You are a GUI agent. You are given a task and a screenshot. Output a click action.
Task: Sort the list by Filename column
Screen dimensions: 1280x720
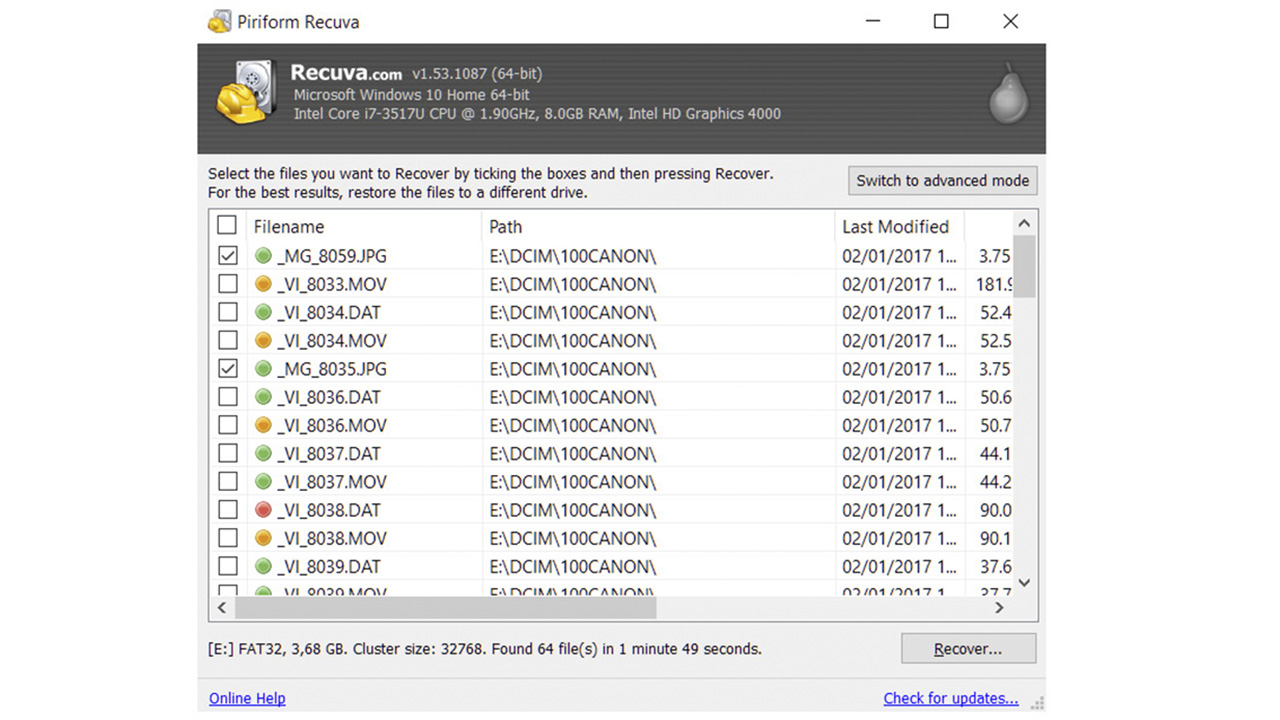pos(288,227)
